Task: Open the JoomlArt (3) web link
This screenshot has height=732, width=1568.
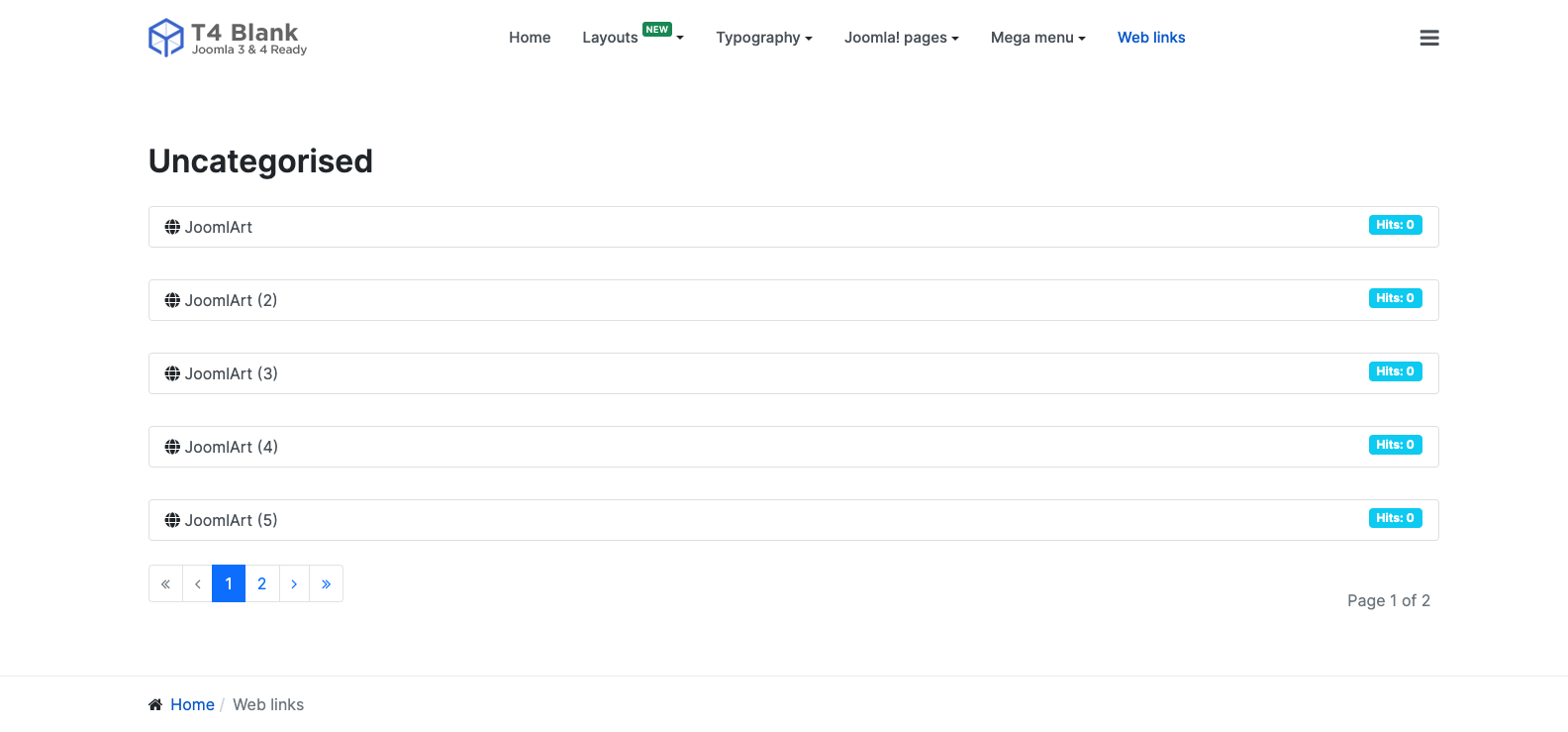Action: click(x=231, y=373)
